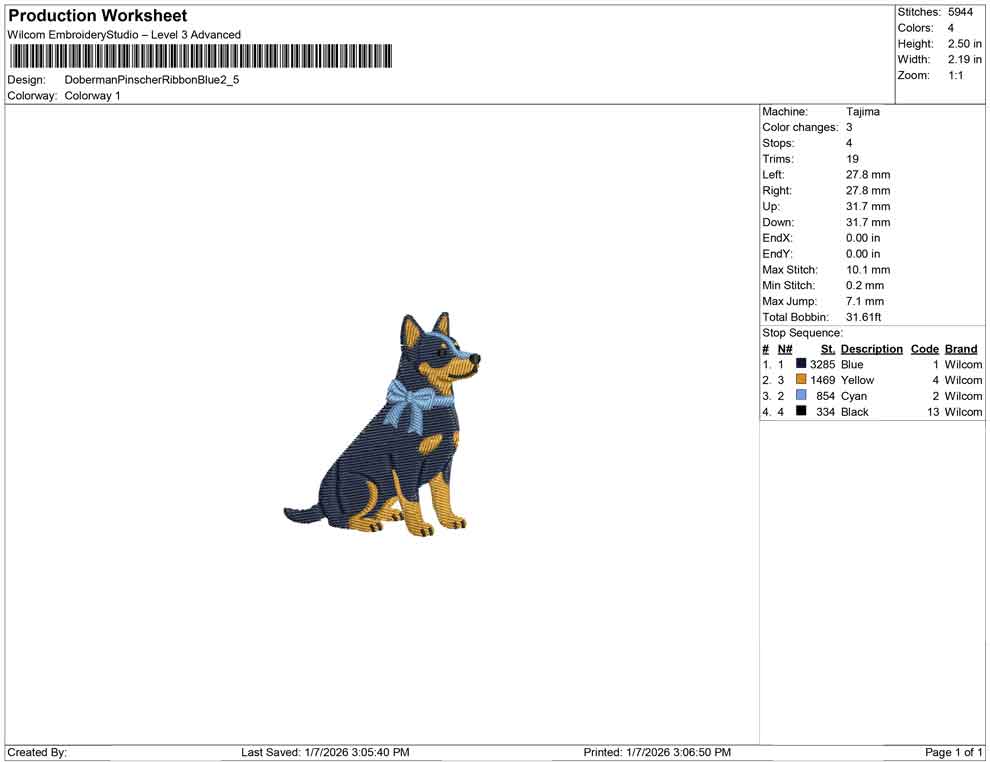Click the Brand column header
Image resolution: width=990 pixels, height=762 pixels.
pos(960,349)
